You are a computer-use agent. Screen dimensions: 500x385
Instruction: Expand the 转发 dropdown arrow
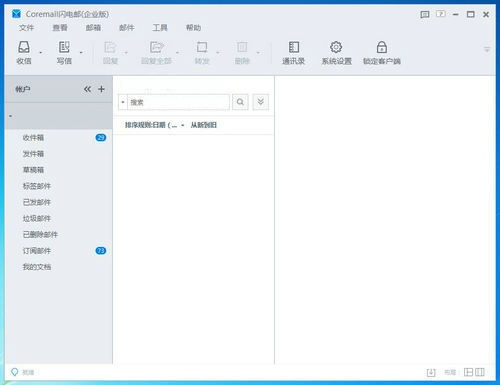[218, 53]
